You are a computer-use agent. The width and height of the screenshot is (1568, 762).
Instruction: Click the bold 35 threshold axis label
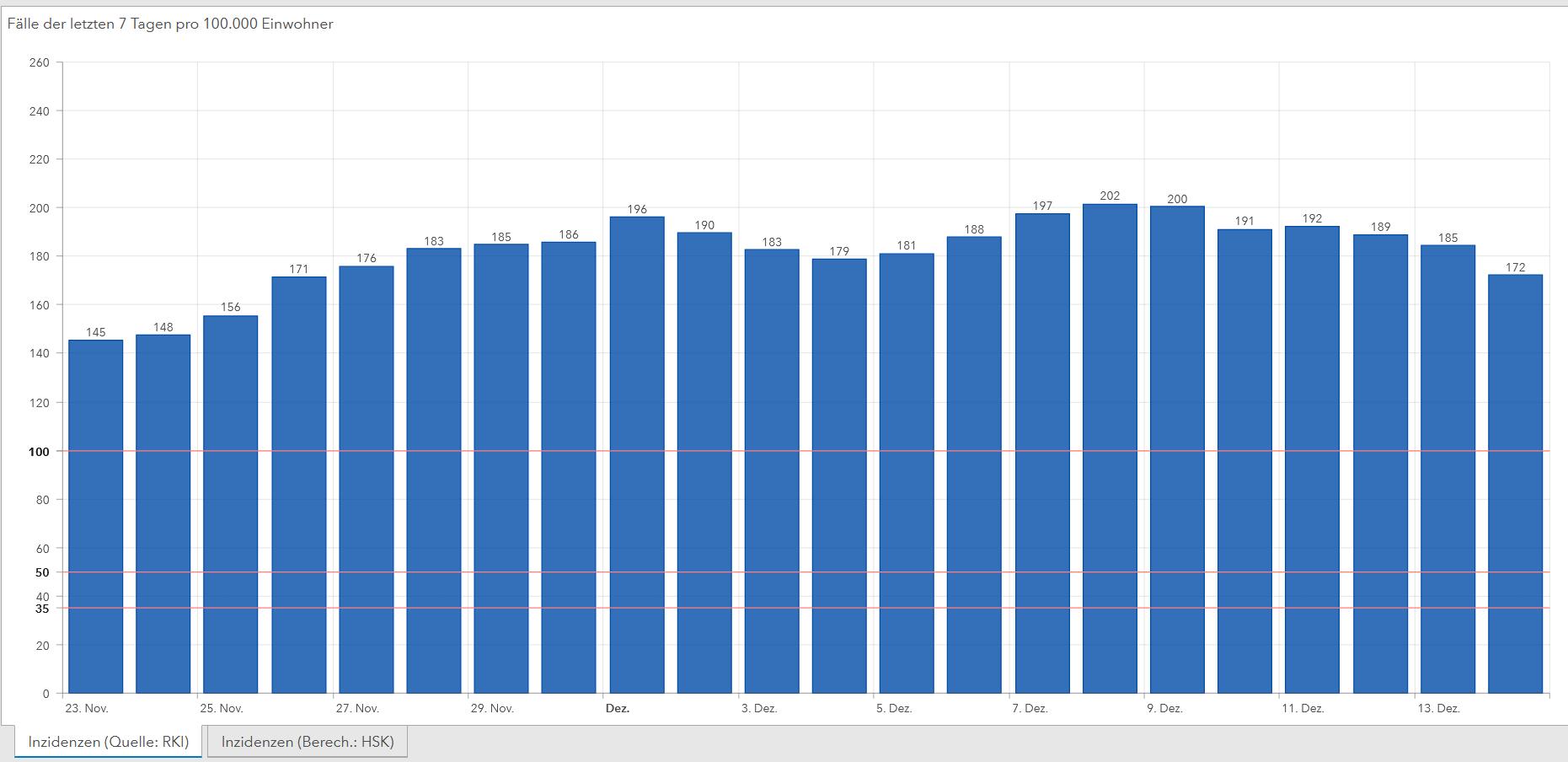(x=42, y=609)
